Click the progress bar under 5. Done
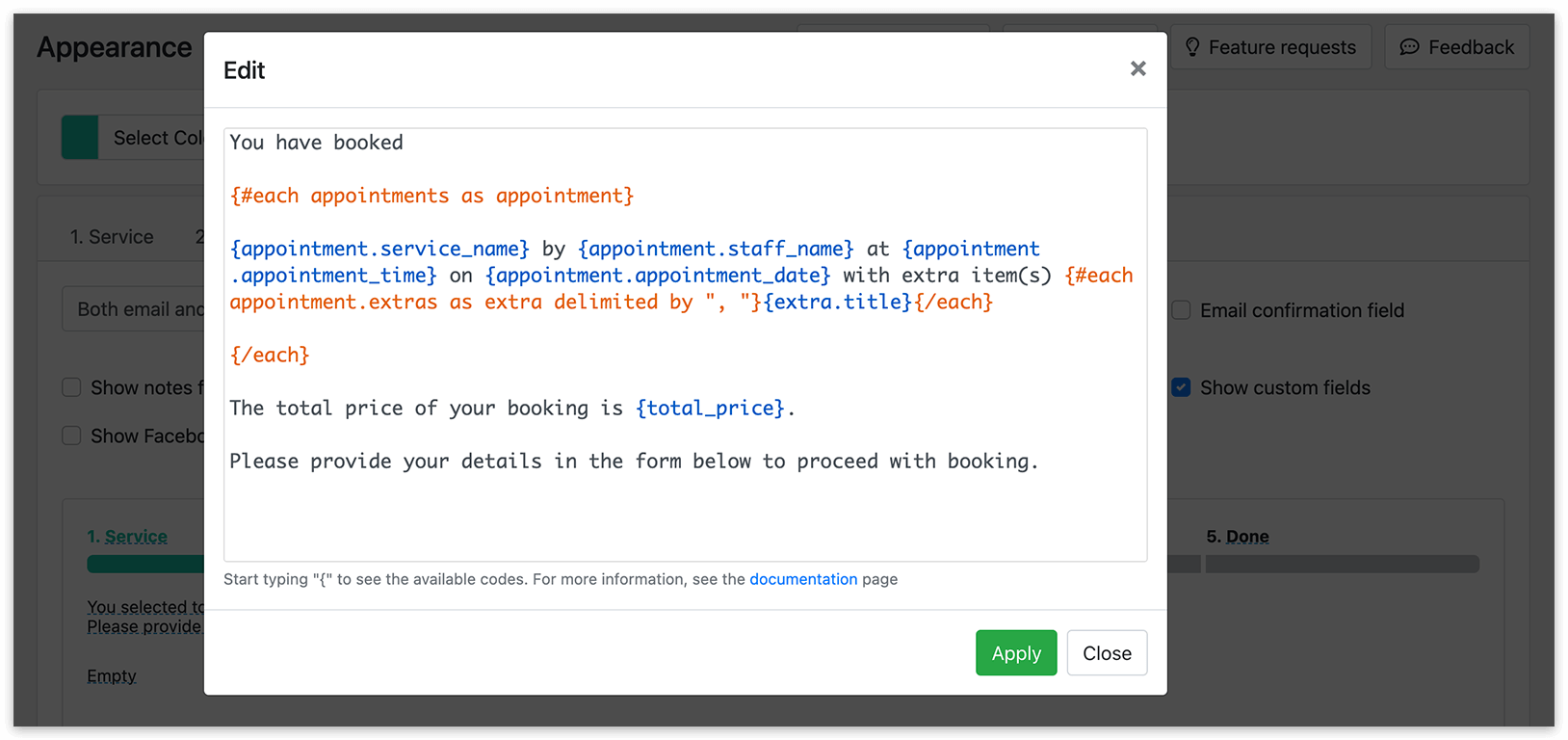Screen dimensions: 1568x740 [x=1342, y=565]
